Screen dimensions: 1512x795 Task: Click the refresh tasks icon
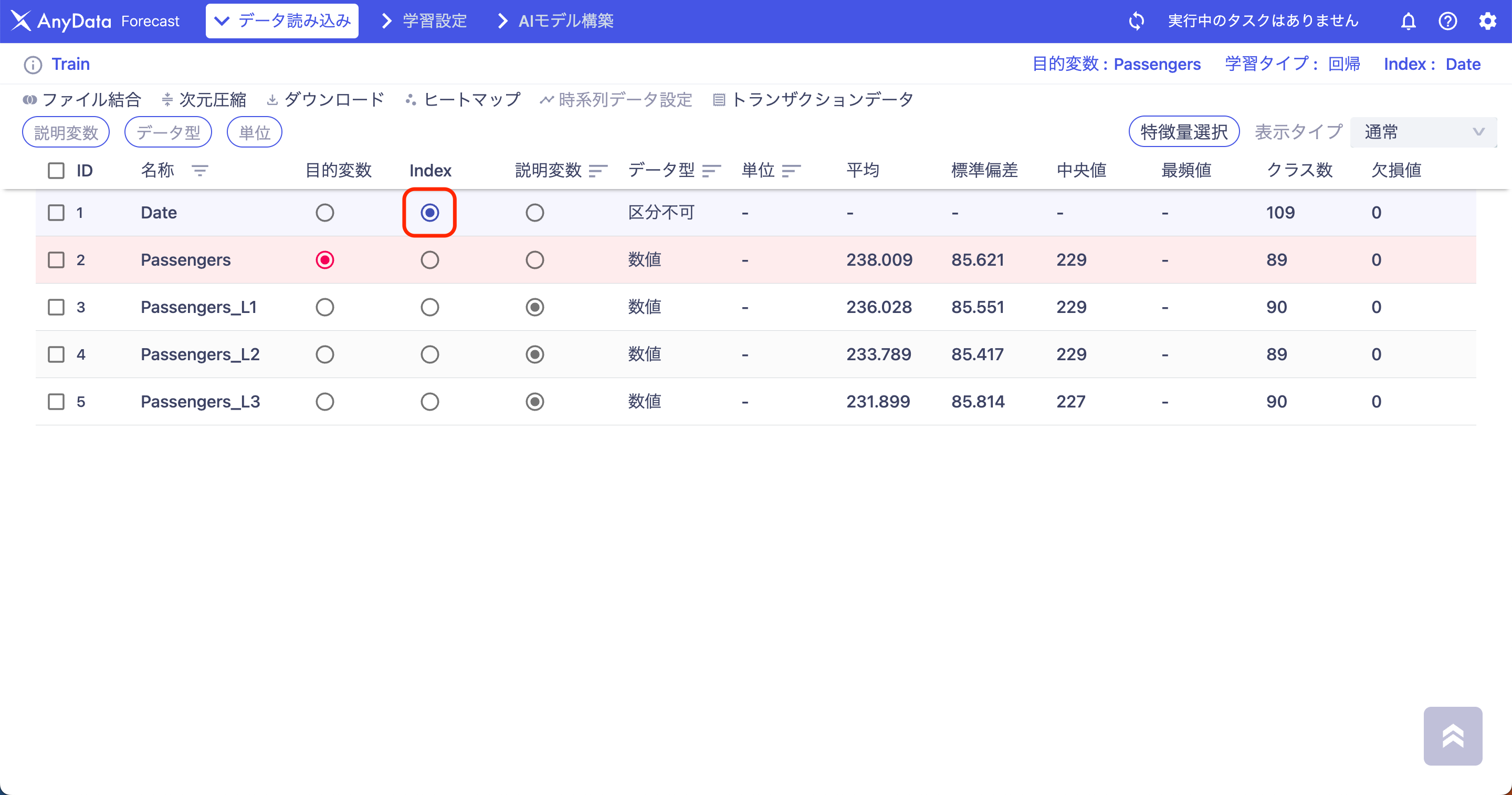[1137, 20]
